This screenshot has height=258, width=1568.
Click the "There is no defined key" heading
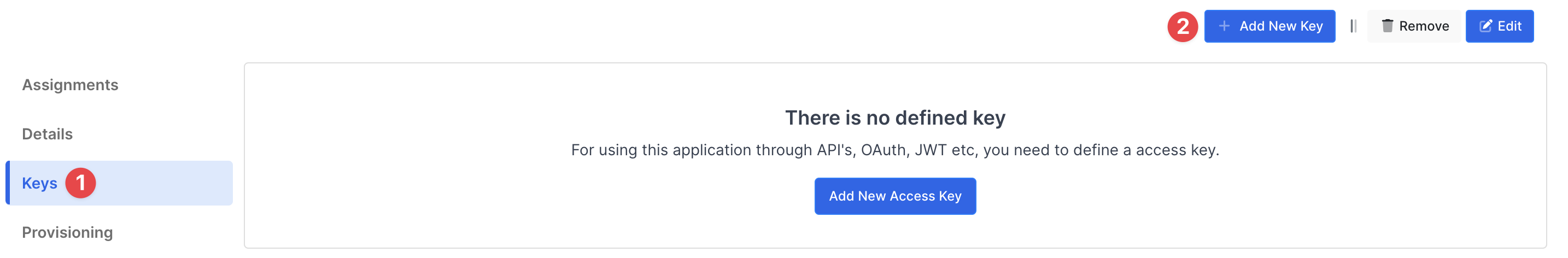pos(895,118)
